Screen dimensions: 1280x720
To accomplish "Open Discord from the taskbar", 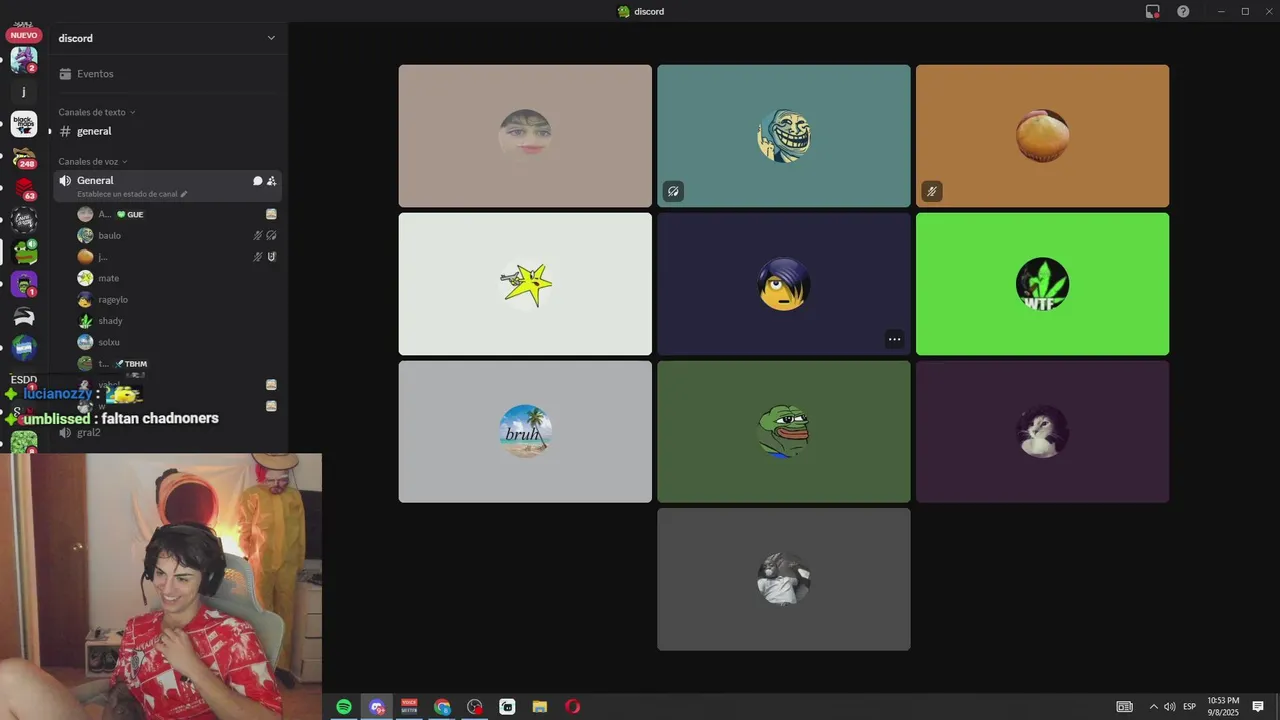I will point(377,707).
